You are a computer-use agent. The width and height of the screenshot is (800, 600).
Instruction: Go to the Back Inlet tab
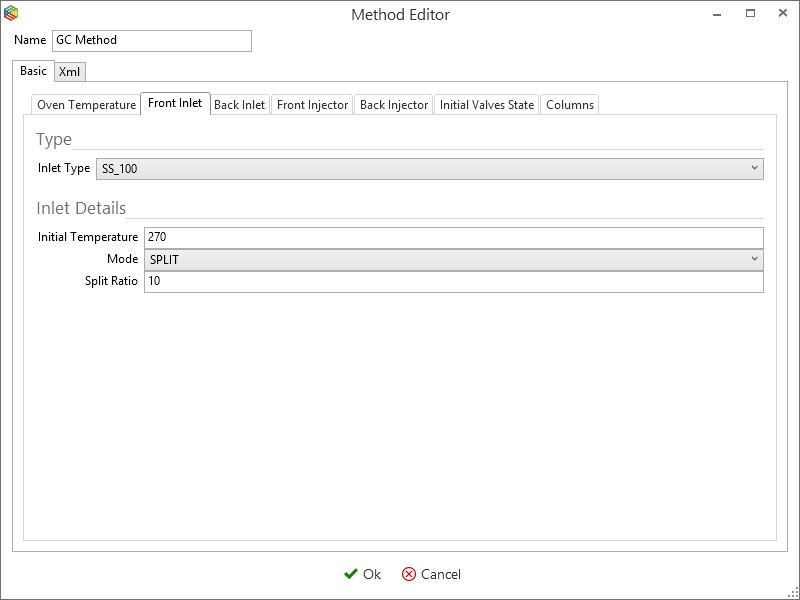(240, 105)
